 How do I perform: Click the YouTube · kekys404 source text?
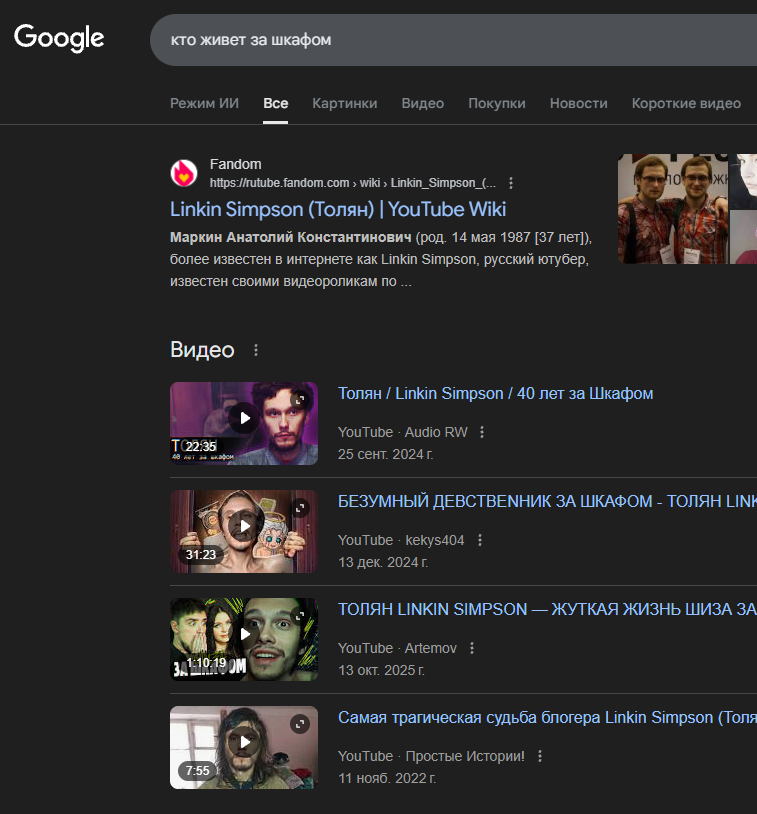pos(401,540)
